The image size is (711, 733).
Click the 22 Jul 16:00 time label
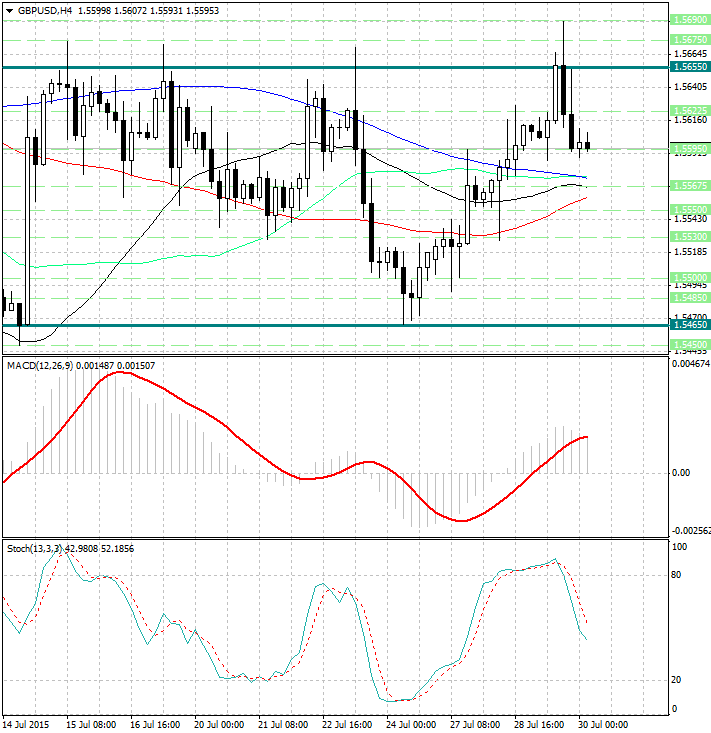pos(347,725)
